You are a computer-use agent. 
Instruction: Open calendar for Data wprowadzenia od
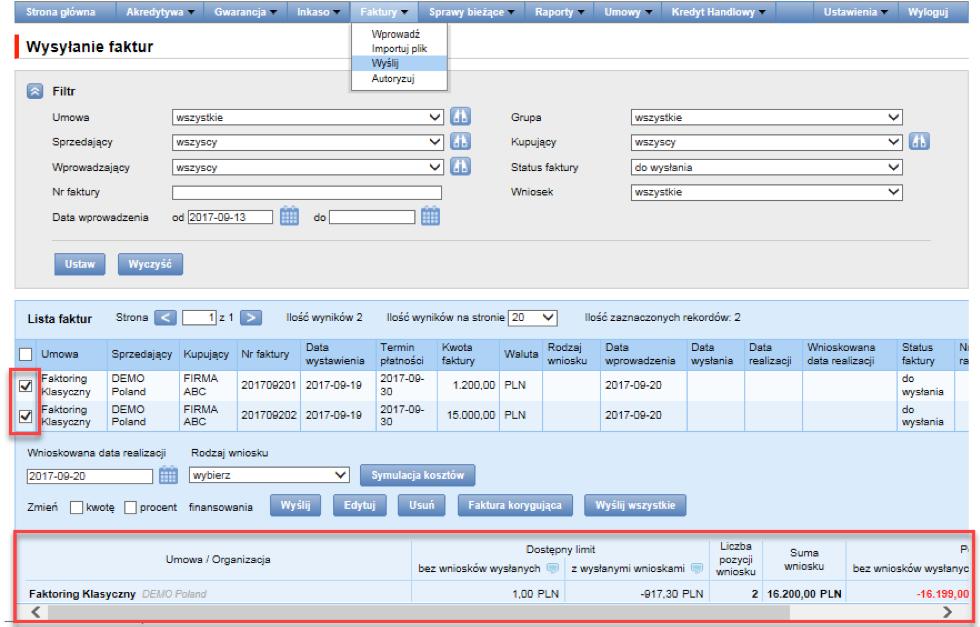pyautogui.click(x=289, y=216)
